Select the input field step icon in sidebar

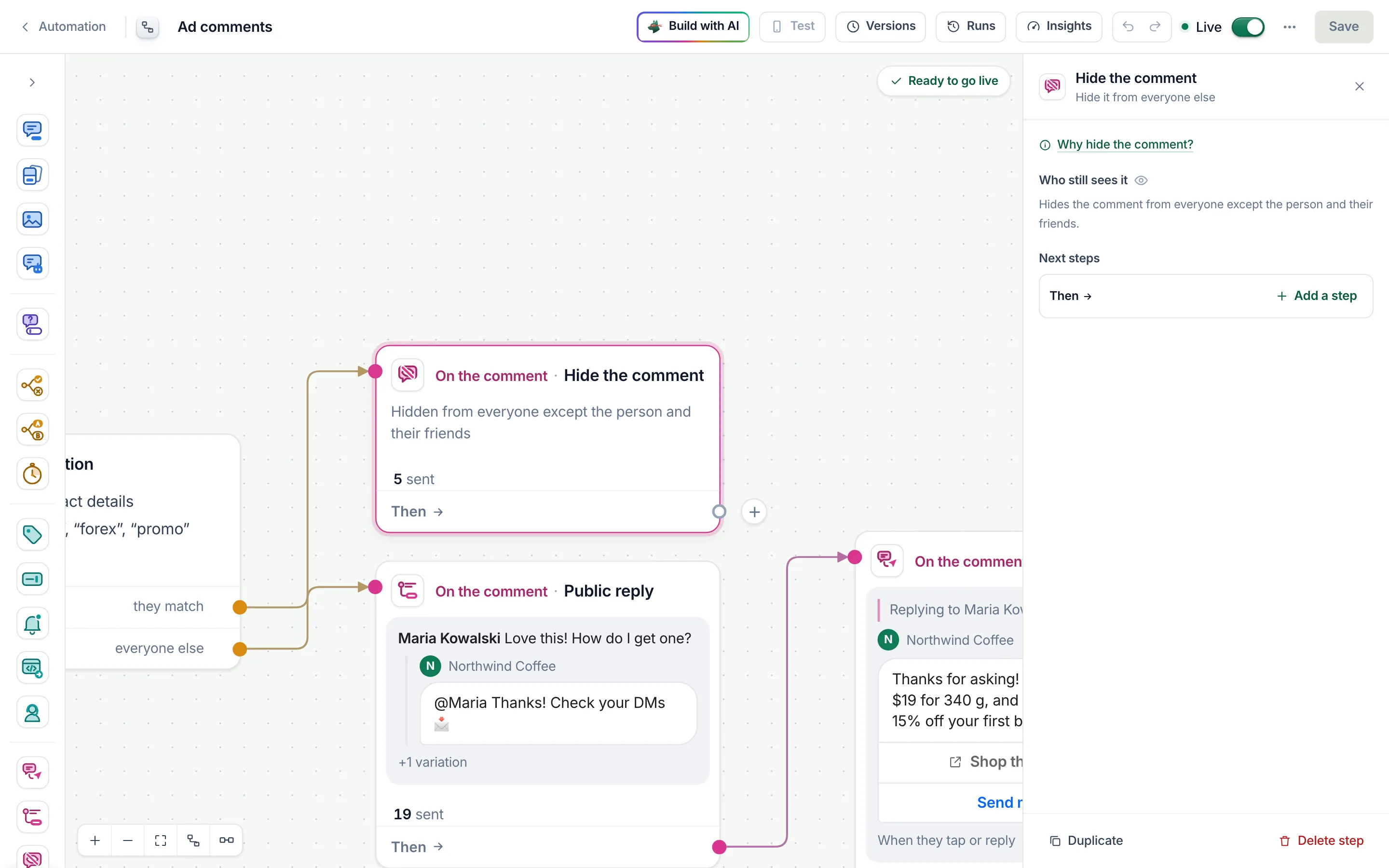pyautogui.click(x=32, y=579)
